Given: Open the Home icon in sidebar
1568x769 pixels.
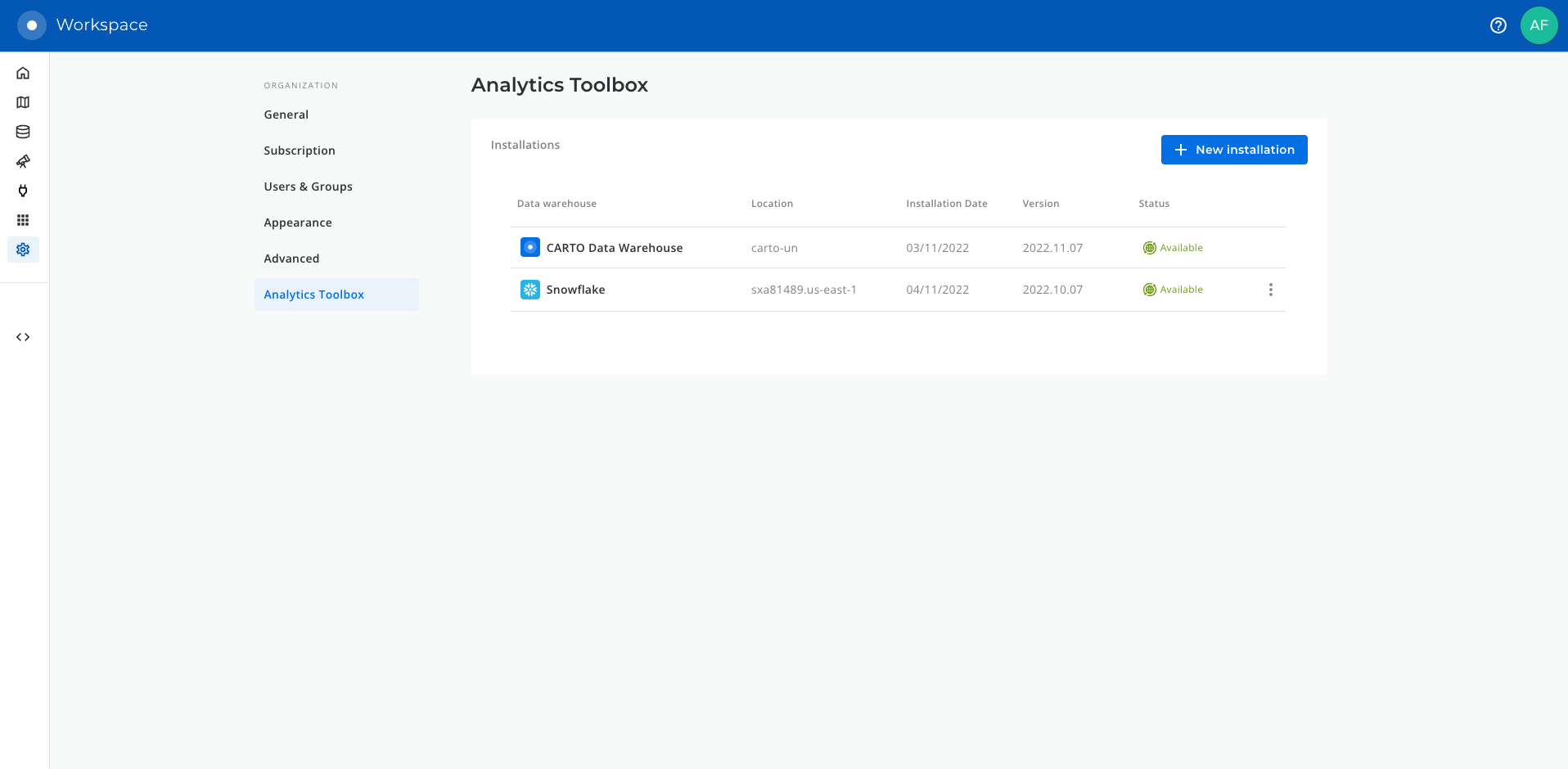Looking at the screenshot, I should point(23,73).
